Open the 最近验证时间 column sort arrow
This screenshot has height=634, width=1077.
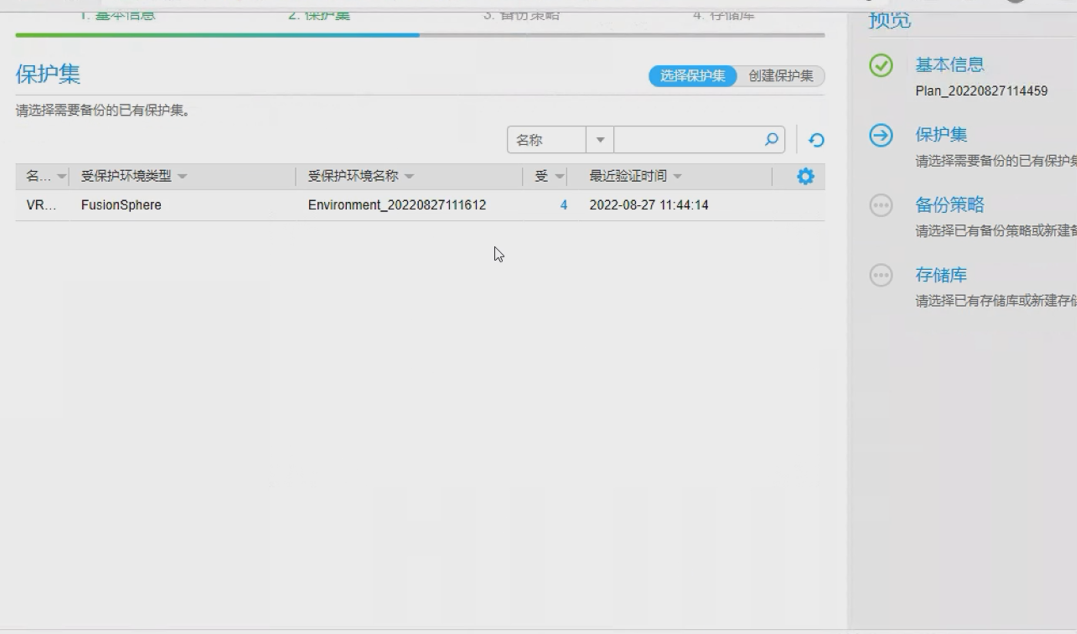tap(677, 177)
